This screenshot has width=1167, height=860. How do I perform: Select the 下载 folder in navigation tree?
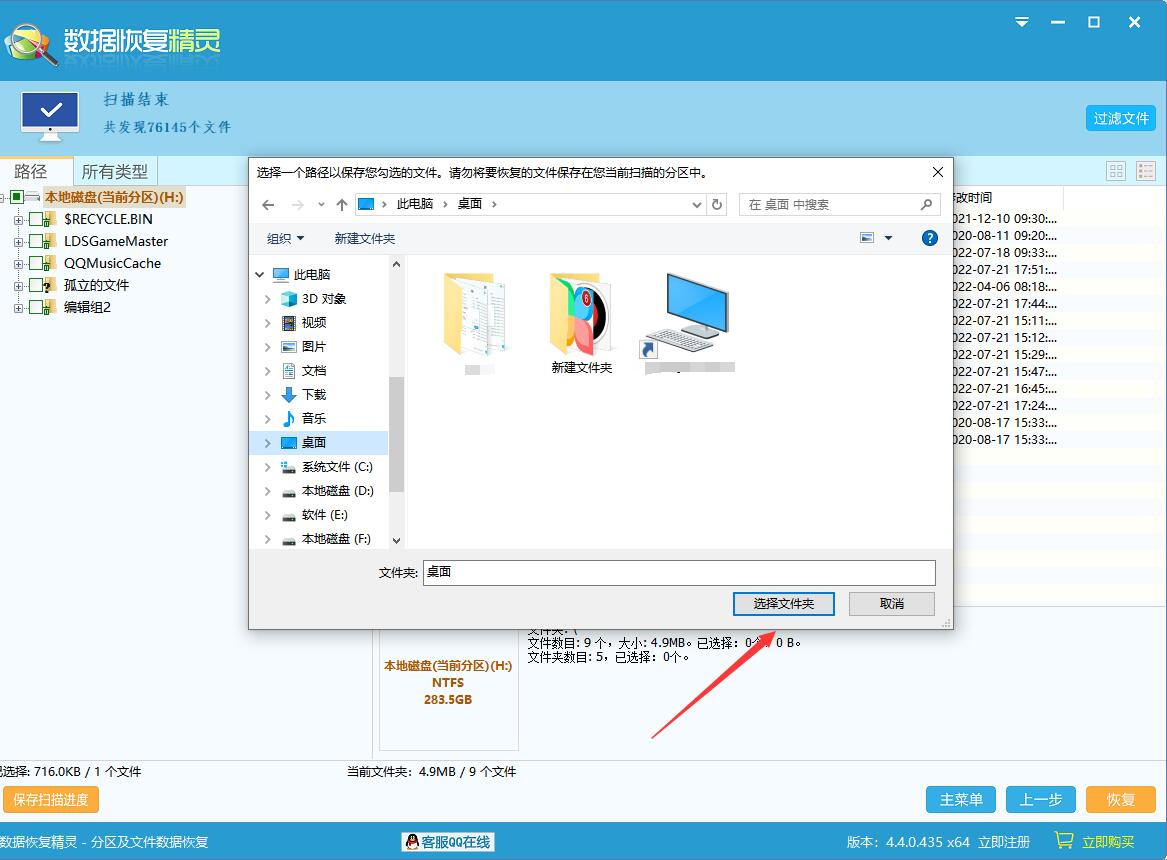point(314,395)
